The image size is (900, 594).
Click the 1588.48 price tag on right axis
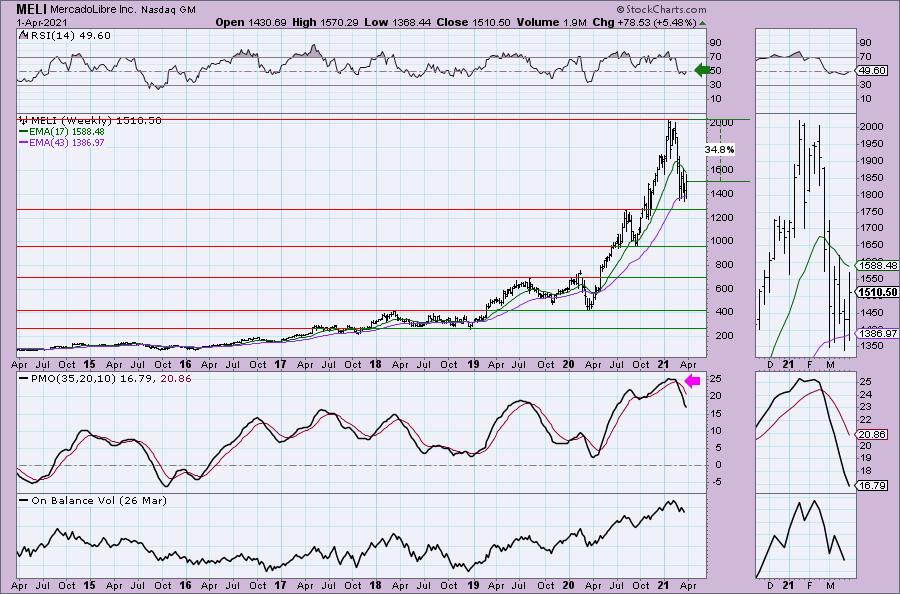[x=878, y=265]
